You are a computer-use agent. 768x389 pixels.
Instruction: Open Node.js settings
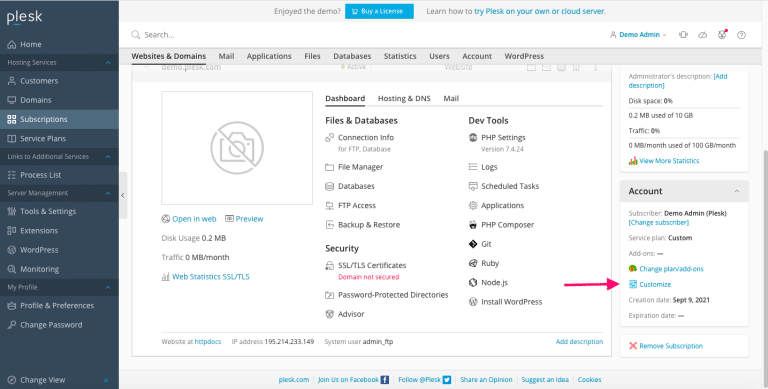tap(494, 283)
